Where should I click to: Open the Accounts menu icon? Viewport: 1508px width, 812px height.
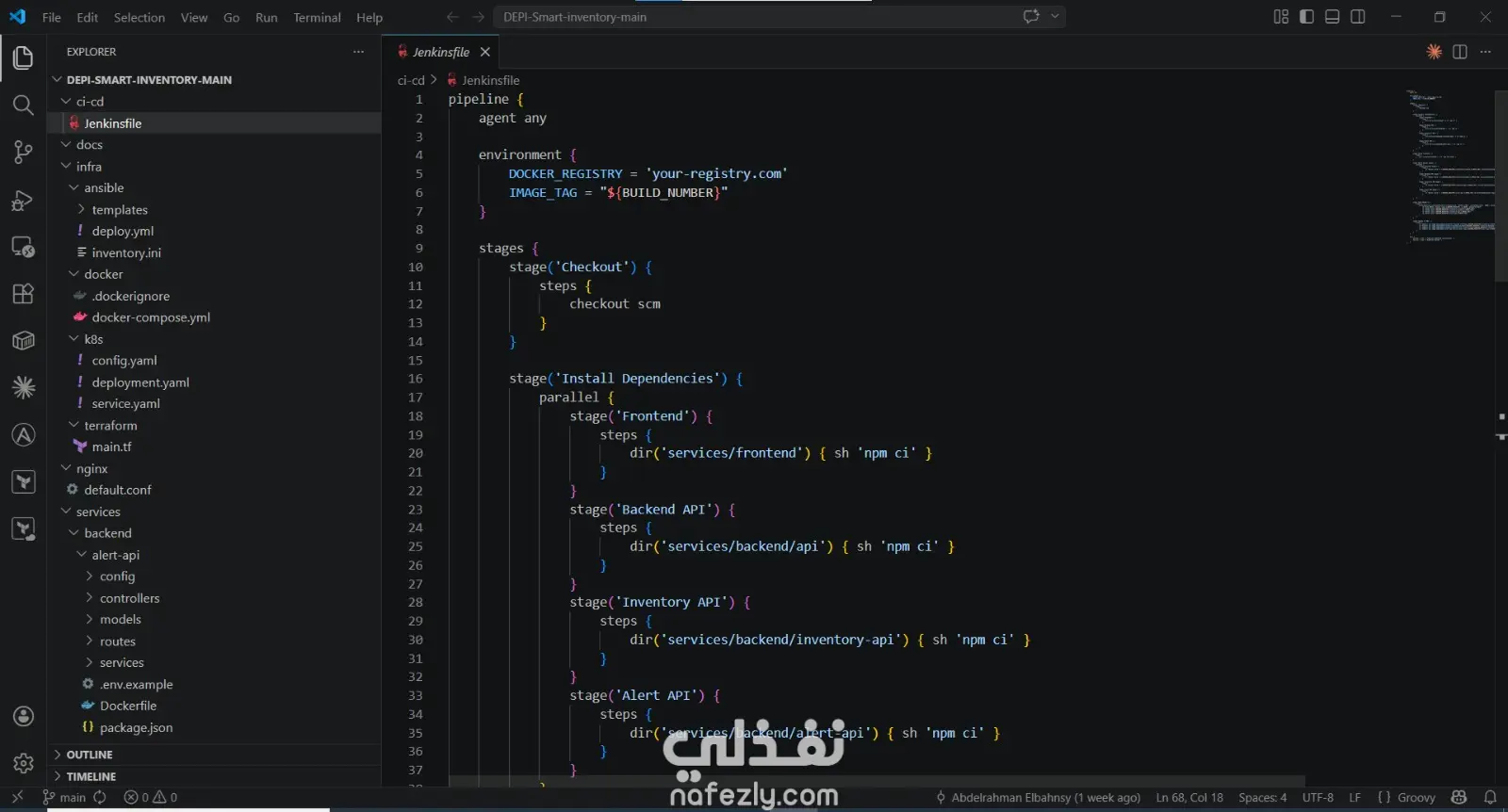(x=24, y=717)
